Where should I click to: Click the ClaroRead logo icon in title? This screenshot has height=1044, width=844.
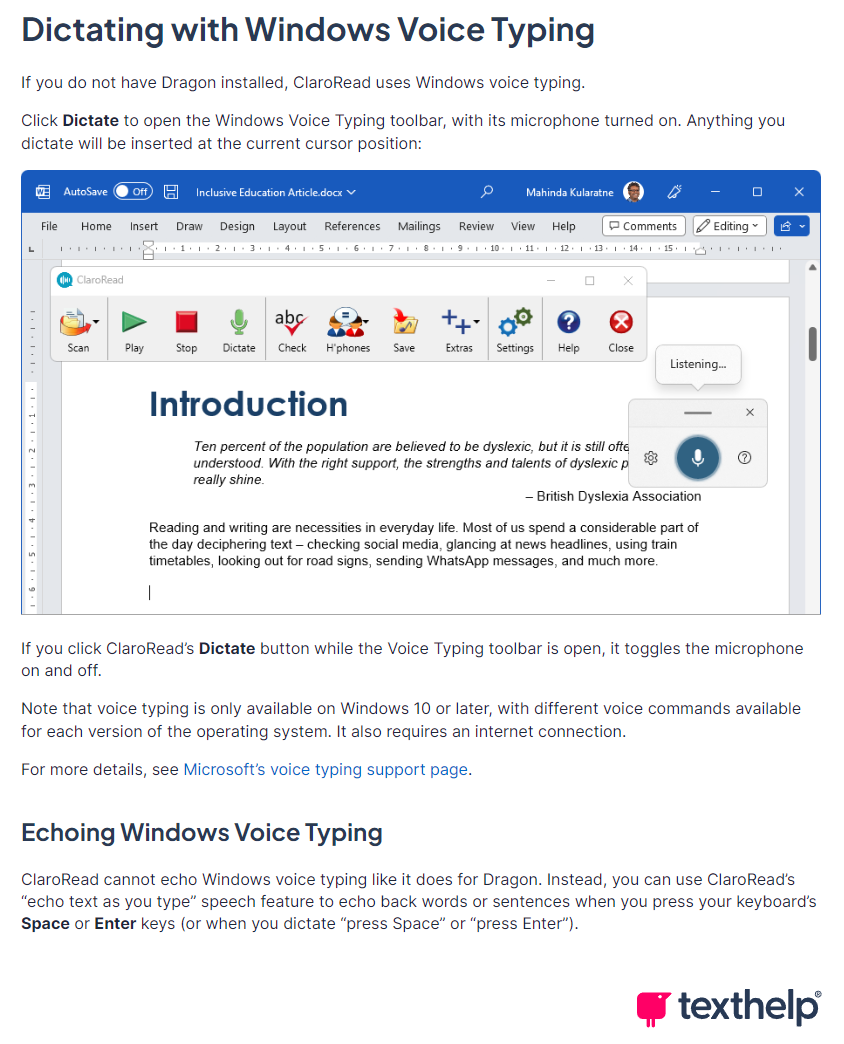point(65,280)
